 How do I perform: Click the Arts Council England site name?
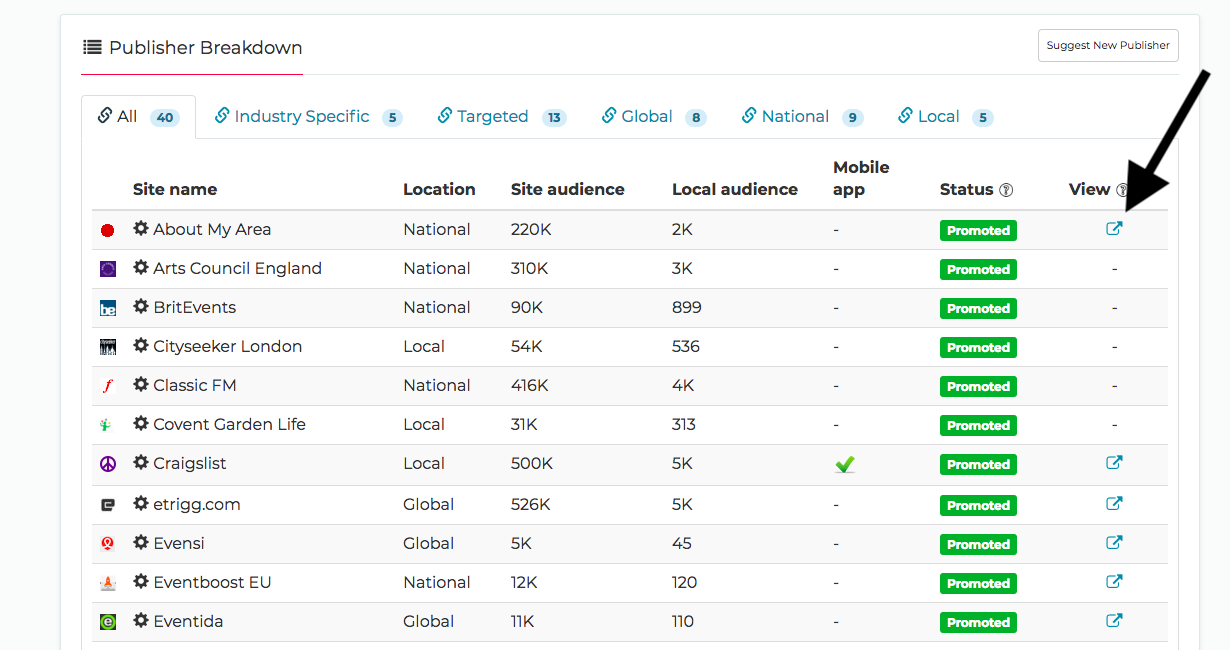tap(237, 268)
